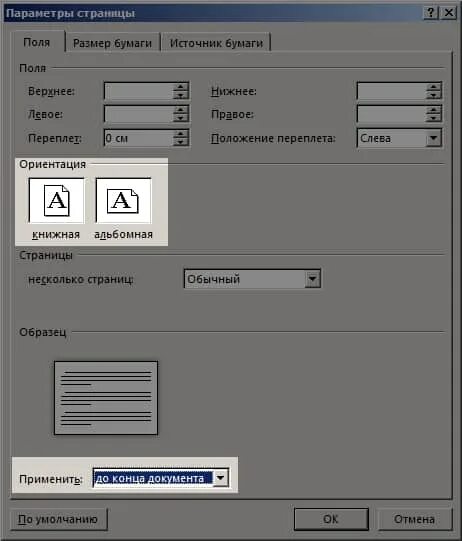Screen dimensions: 462x541
Task: Increase the Верхнее margin value
Action: point(180,87)
